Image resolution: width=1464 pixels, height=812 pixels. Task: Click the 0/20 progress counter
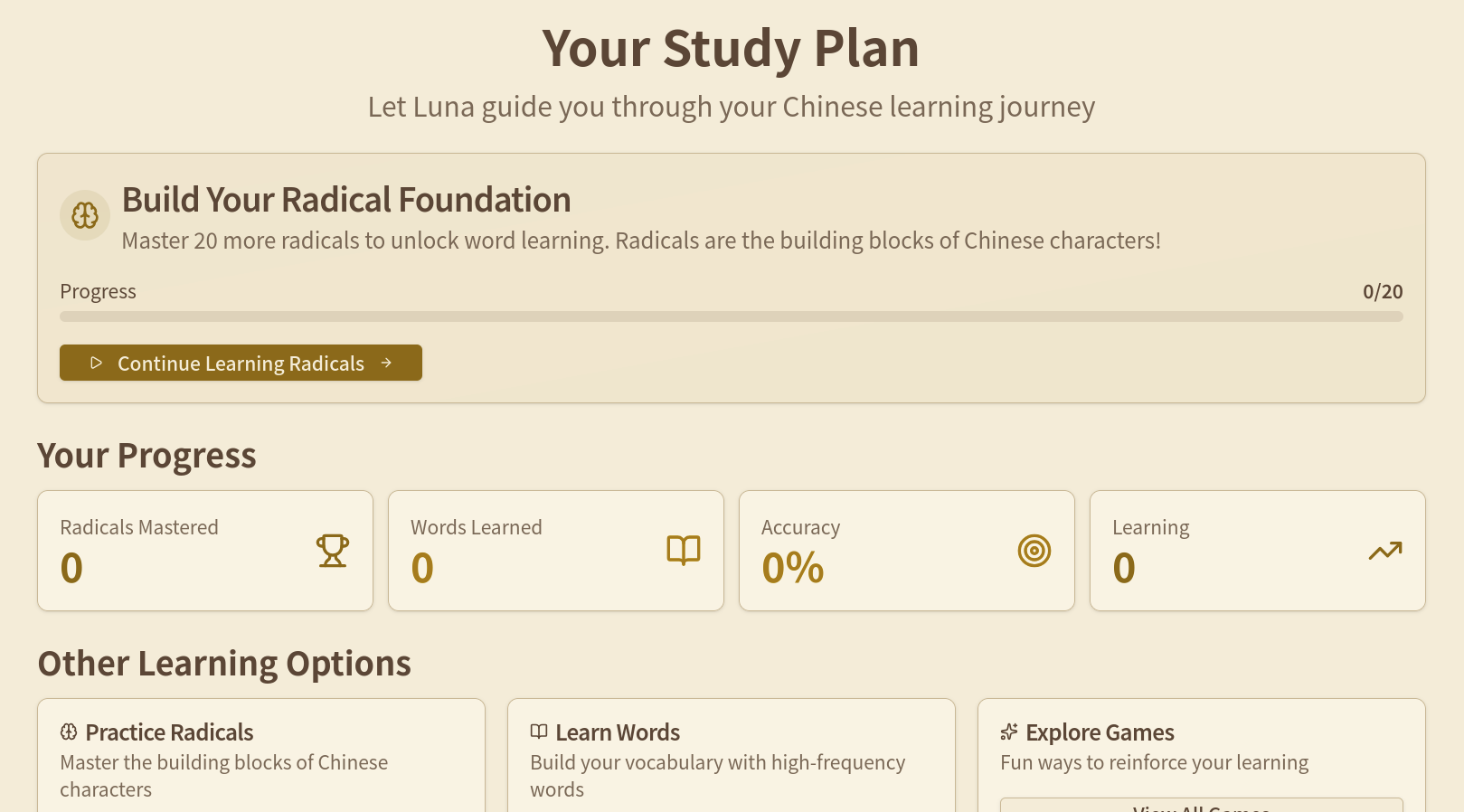[1383, 291]
